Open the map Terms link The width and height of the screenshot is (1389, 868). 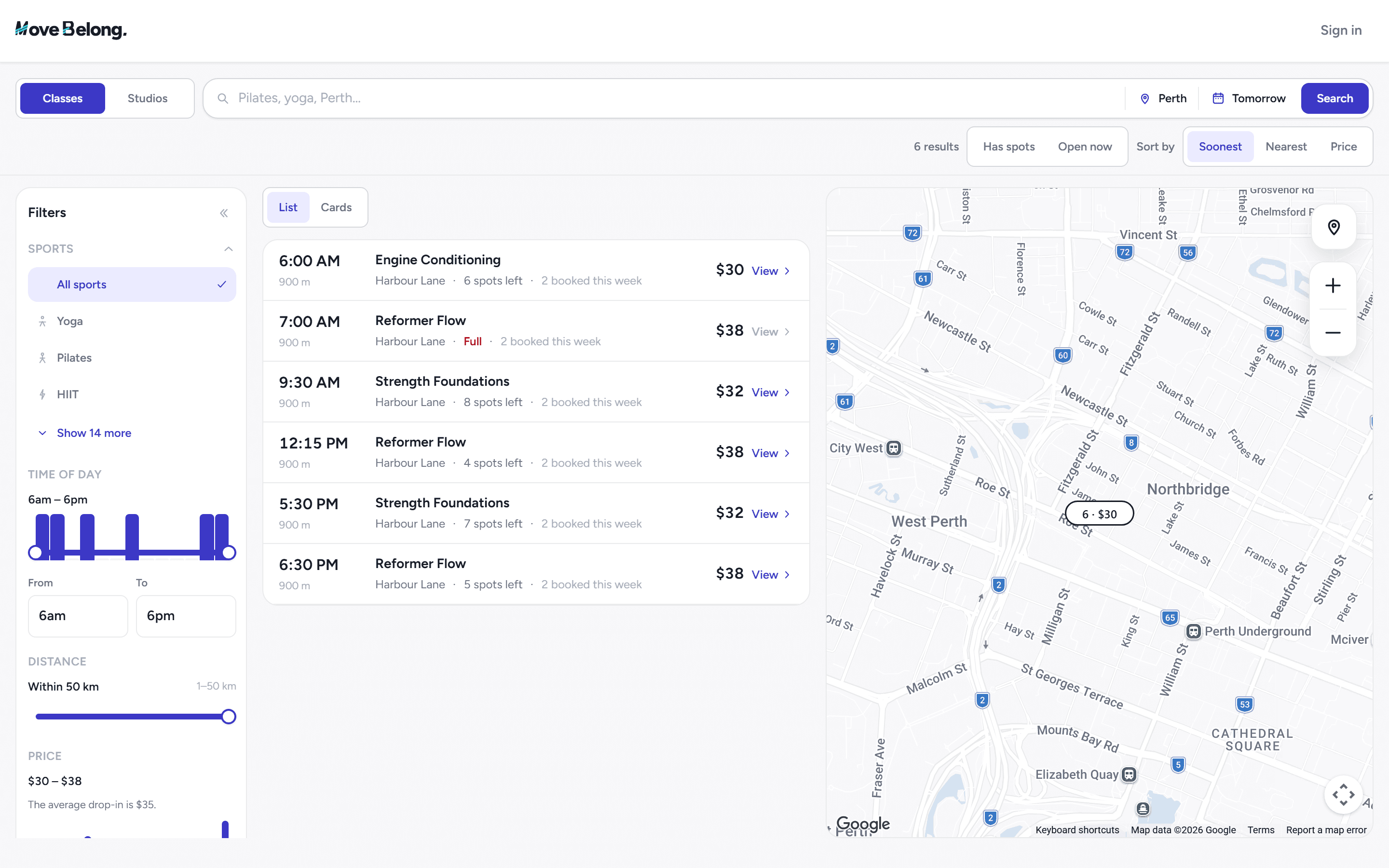tap(1260, 830)
